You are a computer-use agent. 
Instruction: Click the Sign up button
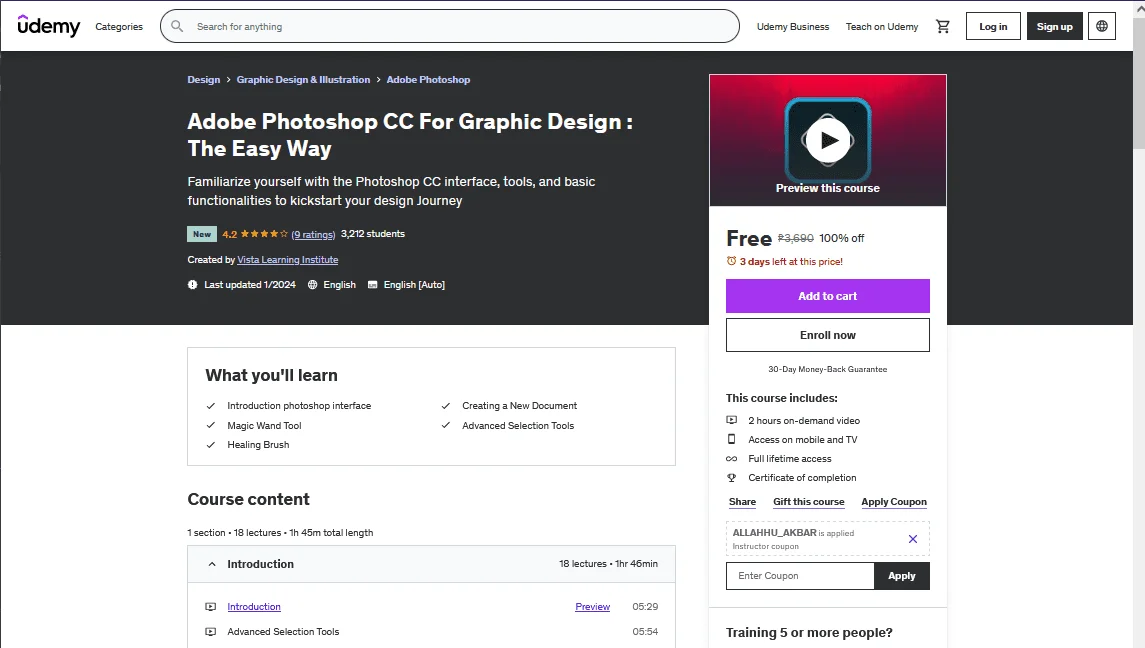coord(1054,26)
